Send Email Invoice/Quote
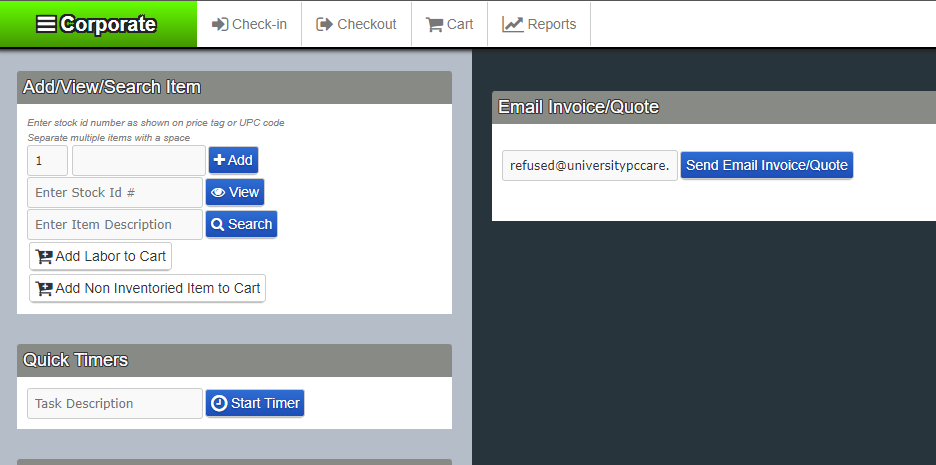The image size is (936, 465). [766, 165]
